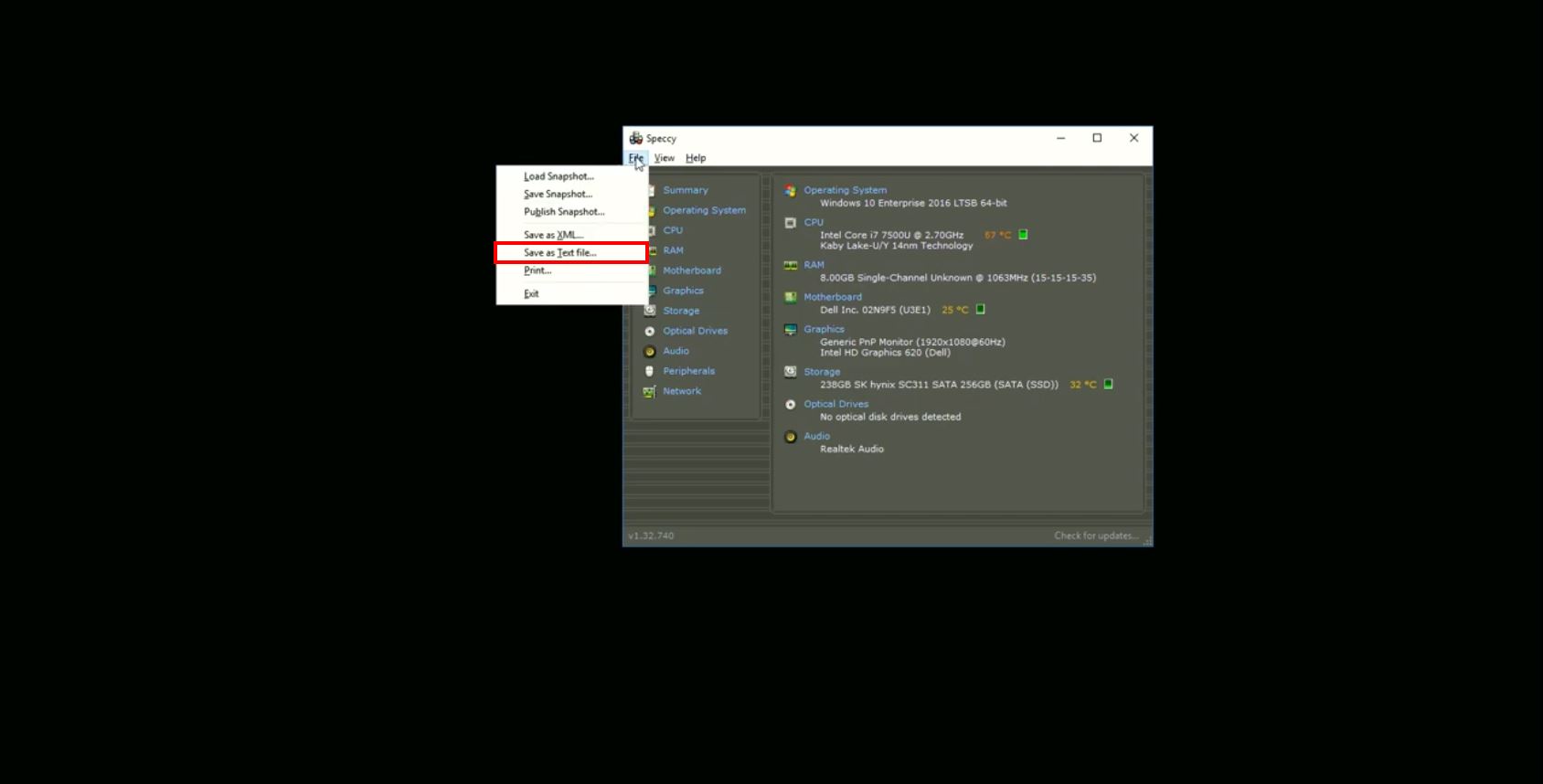Click the text 'Realtek Audio'
Viewport: 1543px width, 784px height.
tap(852, 449)
